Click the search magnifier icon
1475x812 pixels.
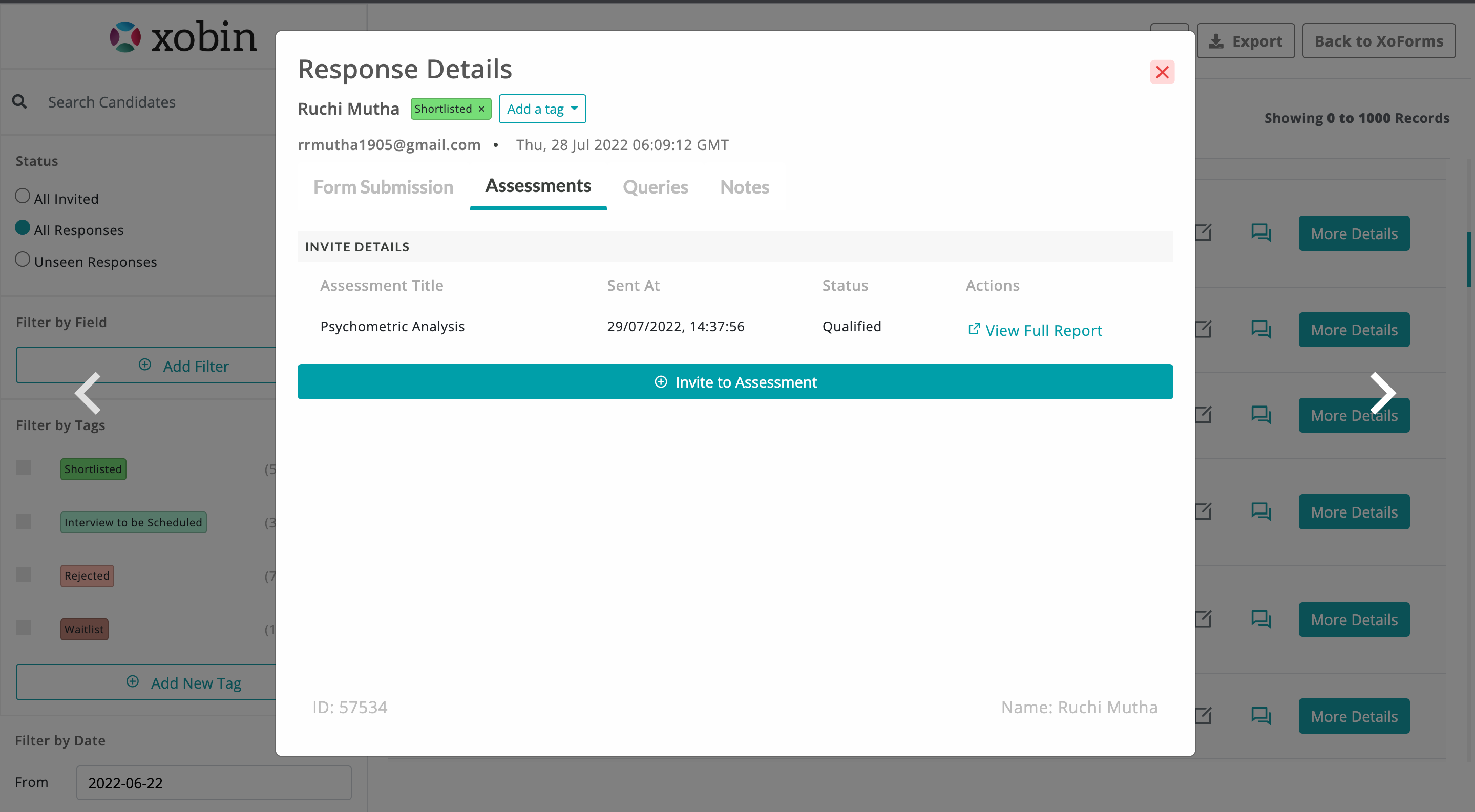19,102
